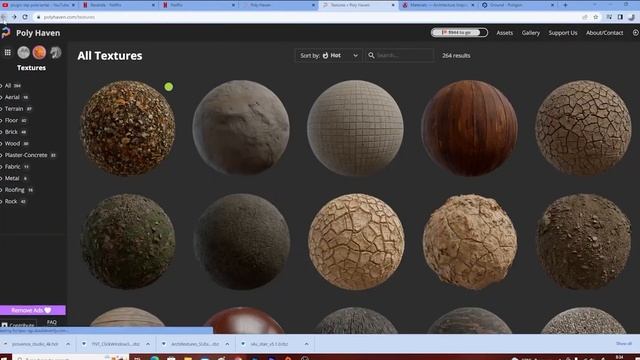Image resolution: width=640 pixels, height=360 pixels.
Task: Select the HDRIs sphere icon in sidebar
Action: click(24, 52)
